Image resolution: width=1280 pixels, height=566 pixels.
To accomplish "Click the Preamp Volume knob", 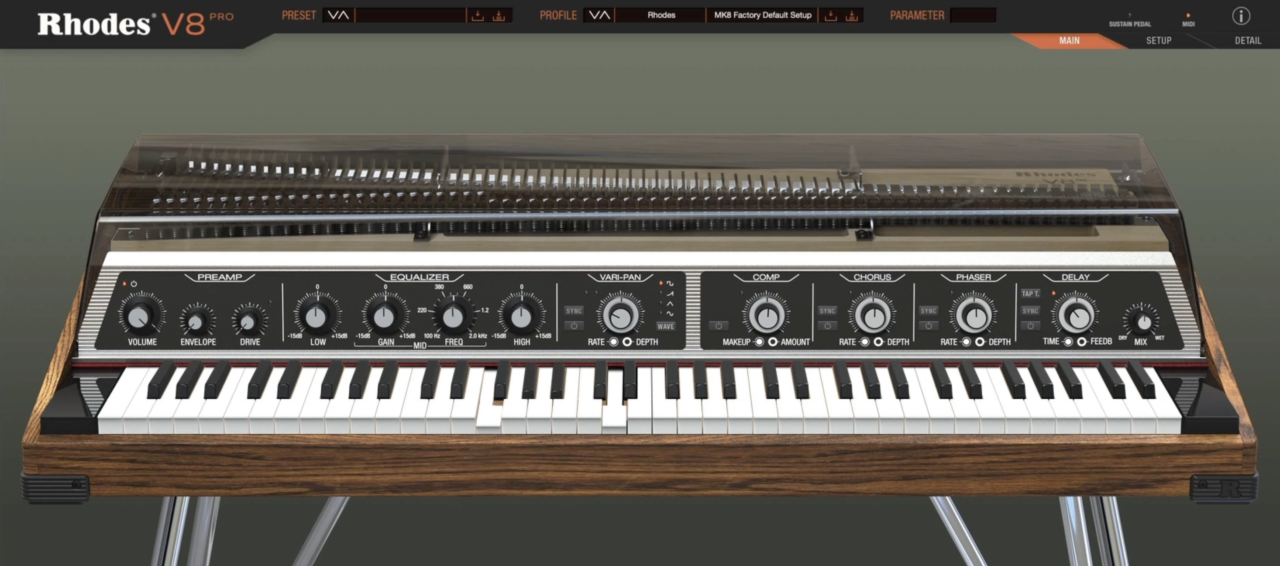I will coord(141,316).
